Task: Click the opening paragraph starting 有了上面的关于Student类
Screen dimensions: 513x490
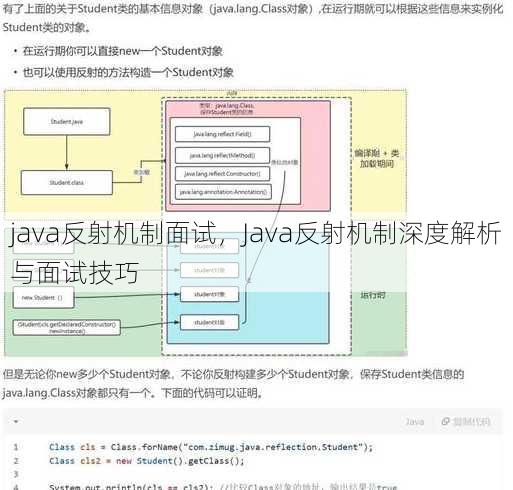Action: pos(253,18)
